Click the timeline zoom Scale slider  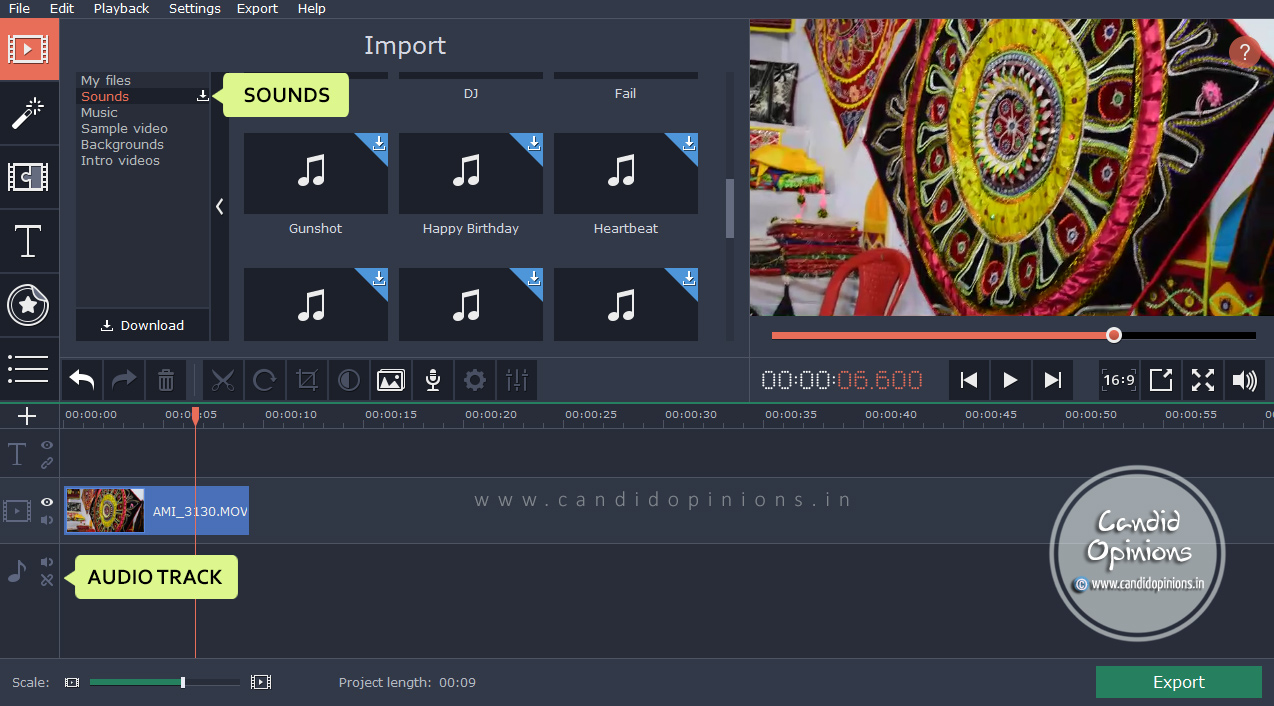coord(182,682)
